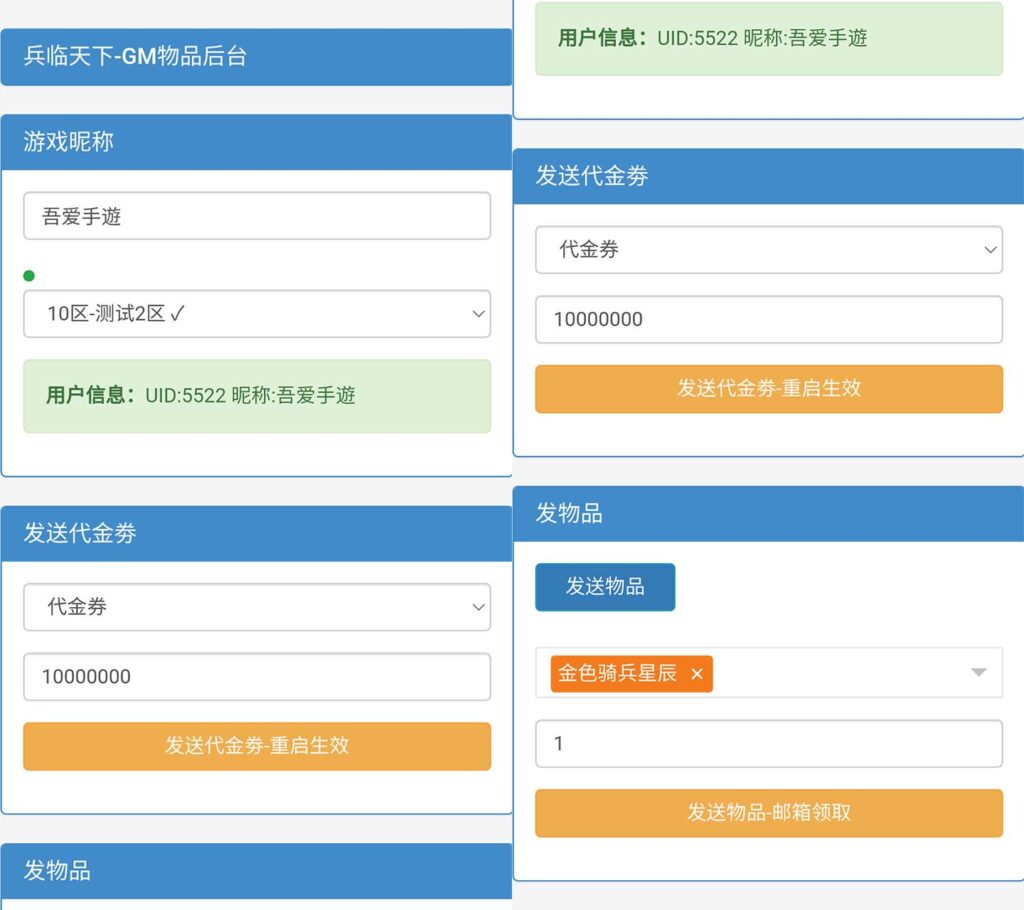Screen dimensions: 1024x910
Task: Click the 发送代金券 header in the left column
Action: pos(256,534)
